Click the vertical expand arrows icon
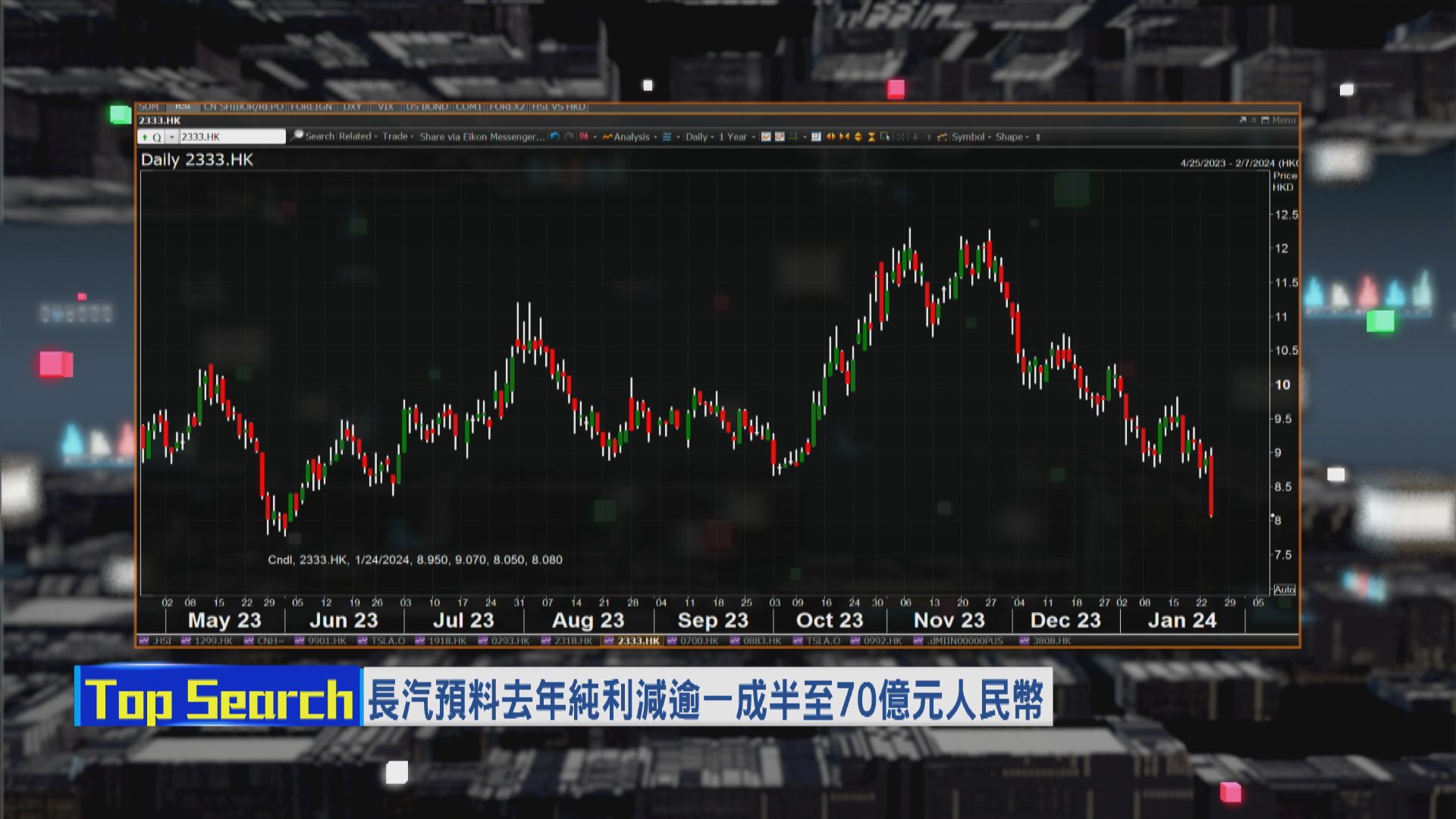 (858, 136)
